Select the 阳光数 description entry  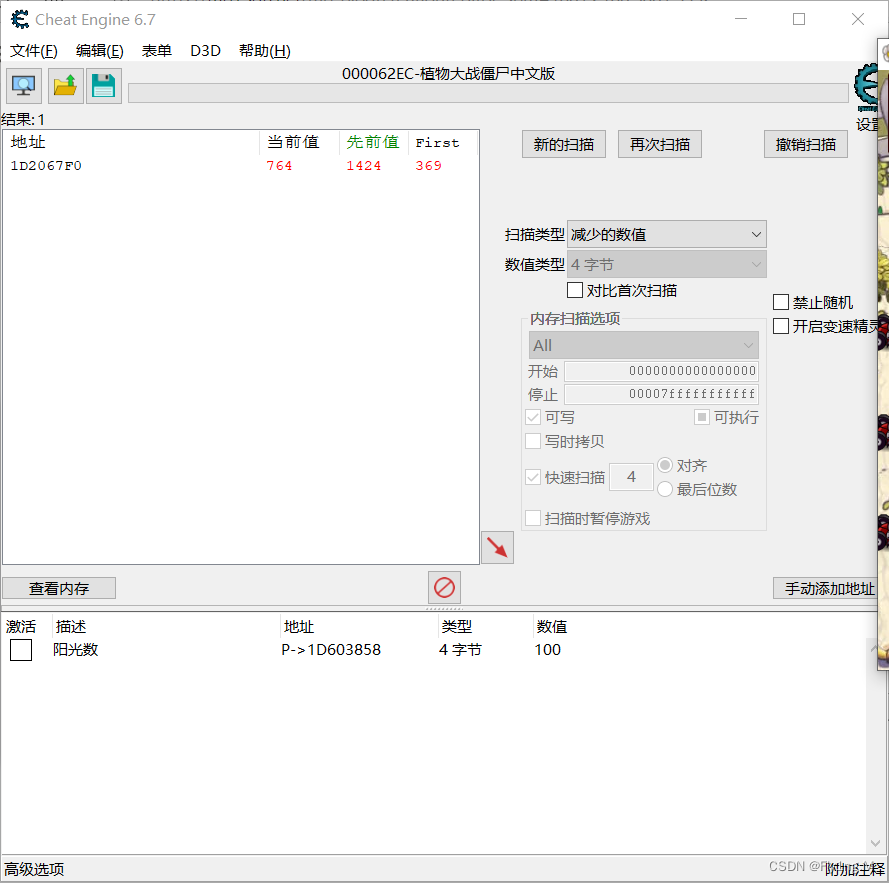tap(75, 650)
